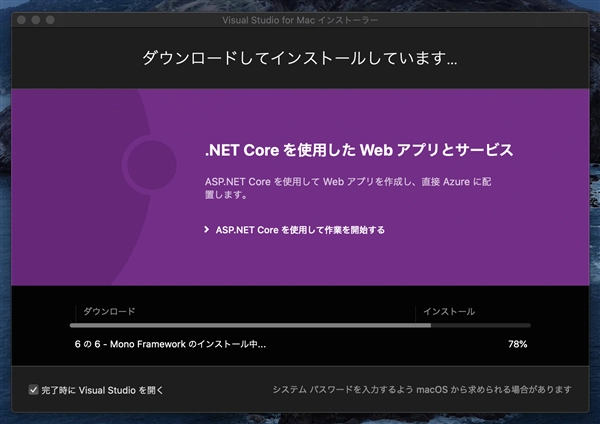Screen dimensions: 600x424
Task: Click the zoom window button
Action: tap(50, 20)
